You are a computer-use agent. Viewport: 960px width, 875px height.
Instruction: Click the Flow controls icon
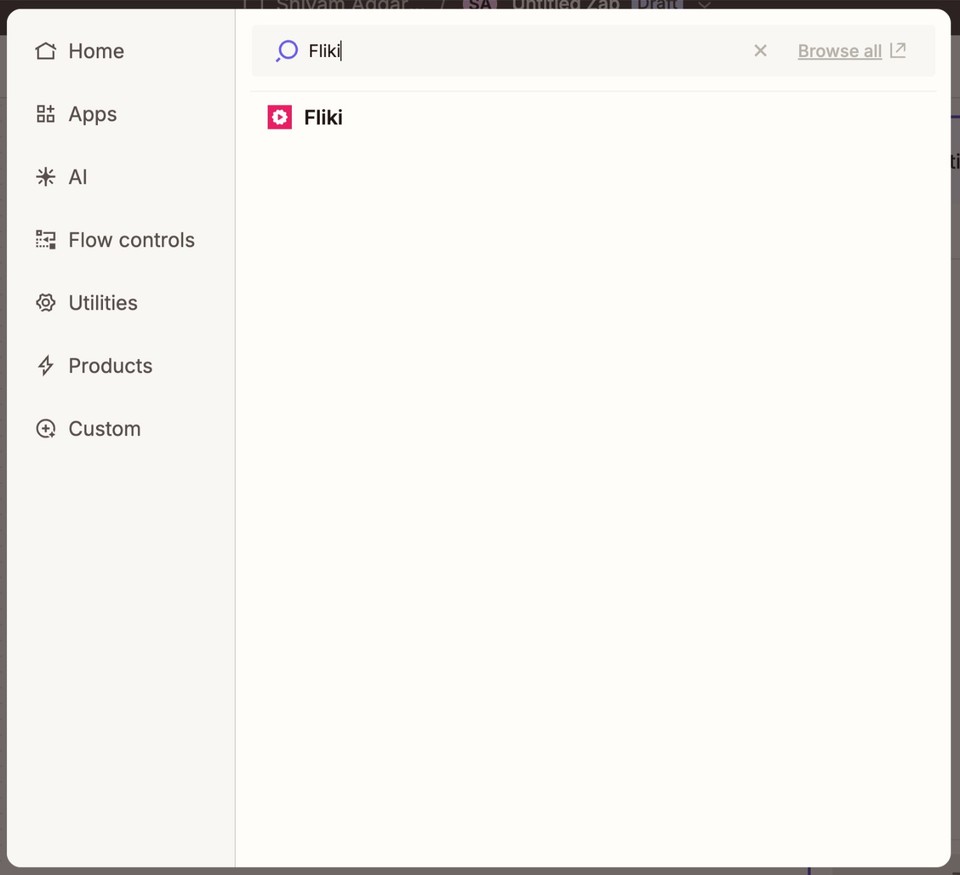click(46, 240)
